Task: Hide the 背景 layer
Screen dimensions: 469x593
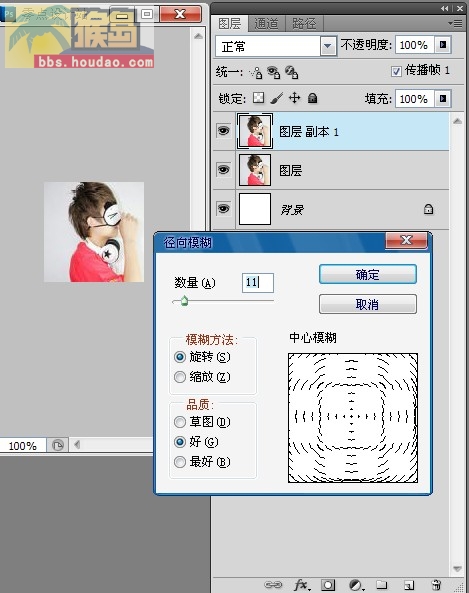Action: pyautogui.click(x=223, y=208)
